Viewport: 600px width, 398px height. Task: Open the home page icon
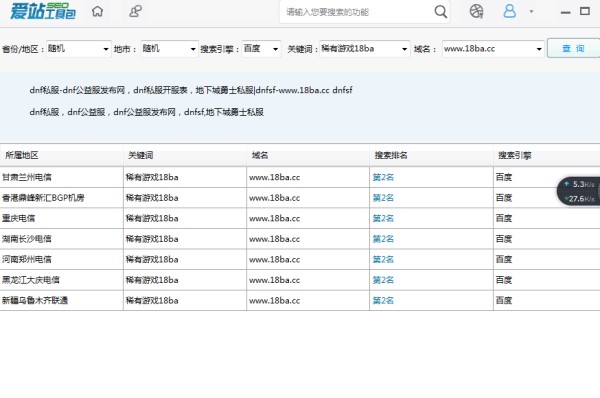pyautogui.click(x=98, y=11)
